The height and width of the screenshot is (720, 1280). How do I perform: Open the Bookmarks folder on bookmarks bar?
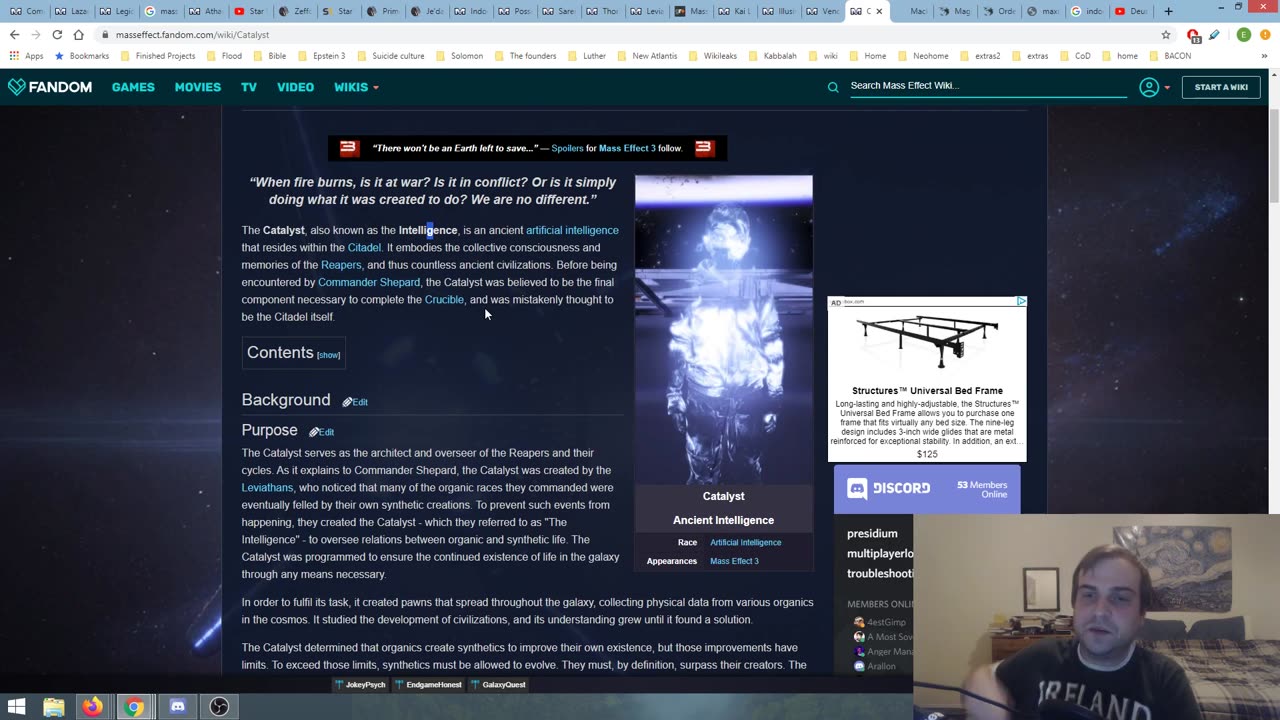(82, 56)
